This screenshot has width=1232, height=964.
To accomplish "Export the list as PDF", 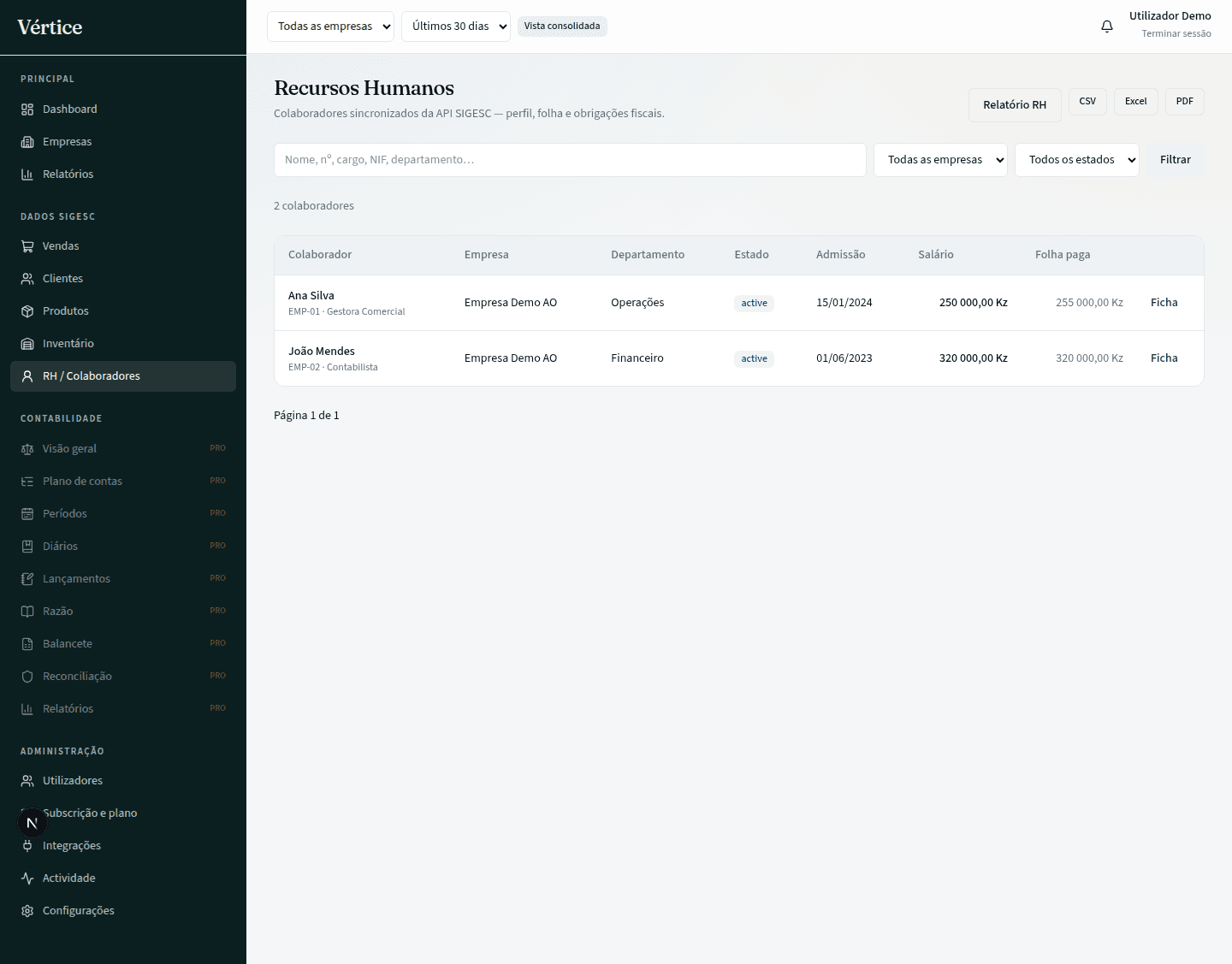I will tap(1185, 101).
